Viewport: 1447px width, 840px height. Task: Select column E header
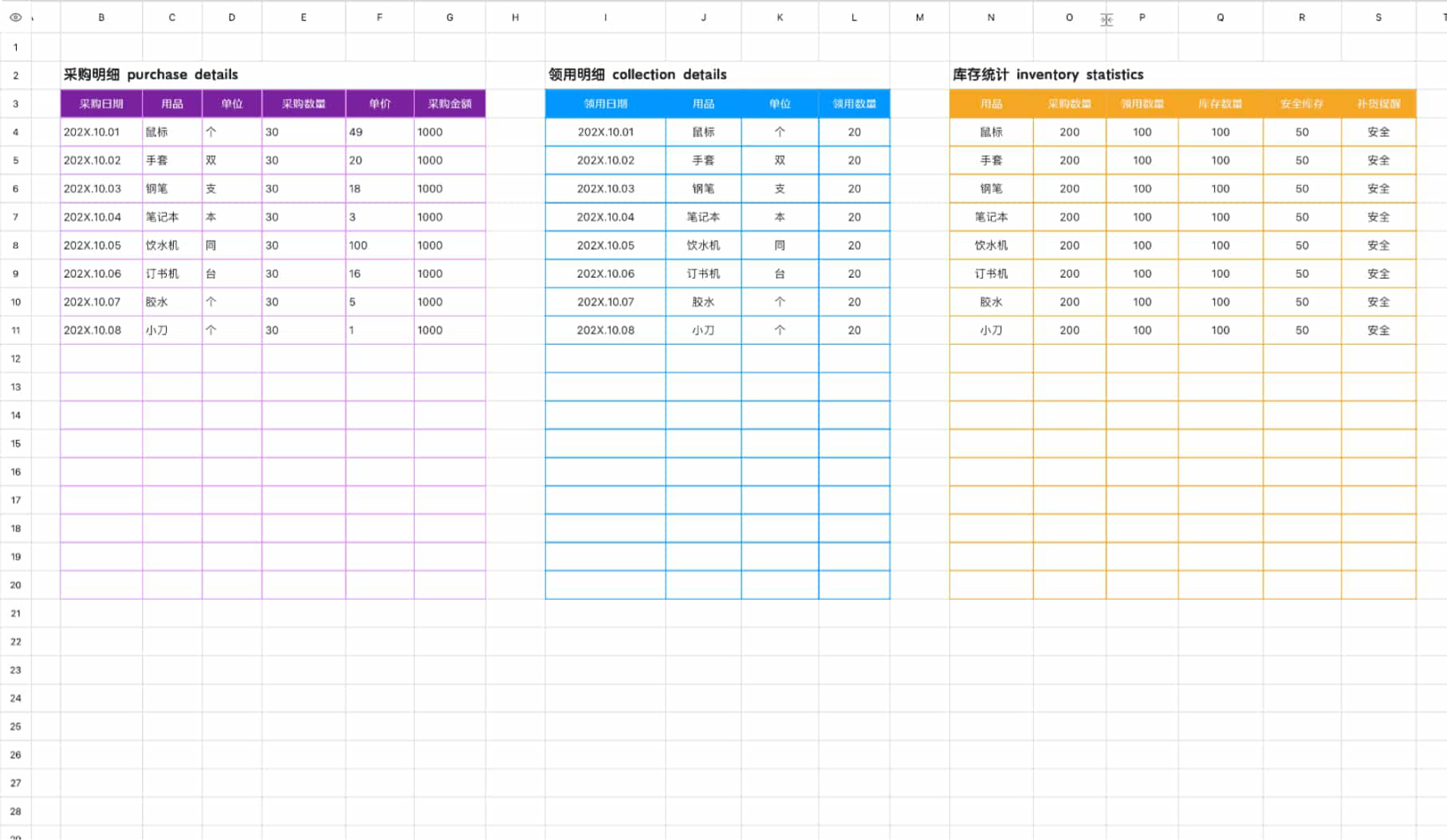304,18
